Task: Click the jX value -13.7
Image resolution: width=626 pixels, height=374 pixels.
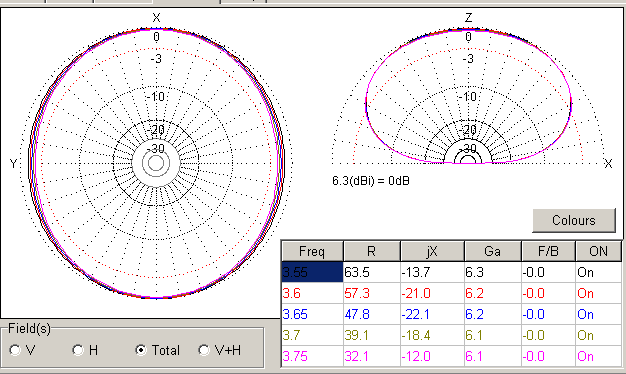Action: coord(432,272)
